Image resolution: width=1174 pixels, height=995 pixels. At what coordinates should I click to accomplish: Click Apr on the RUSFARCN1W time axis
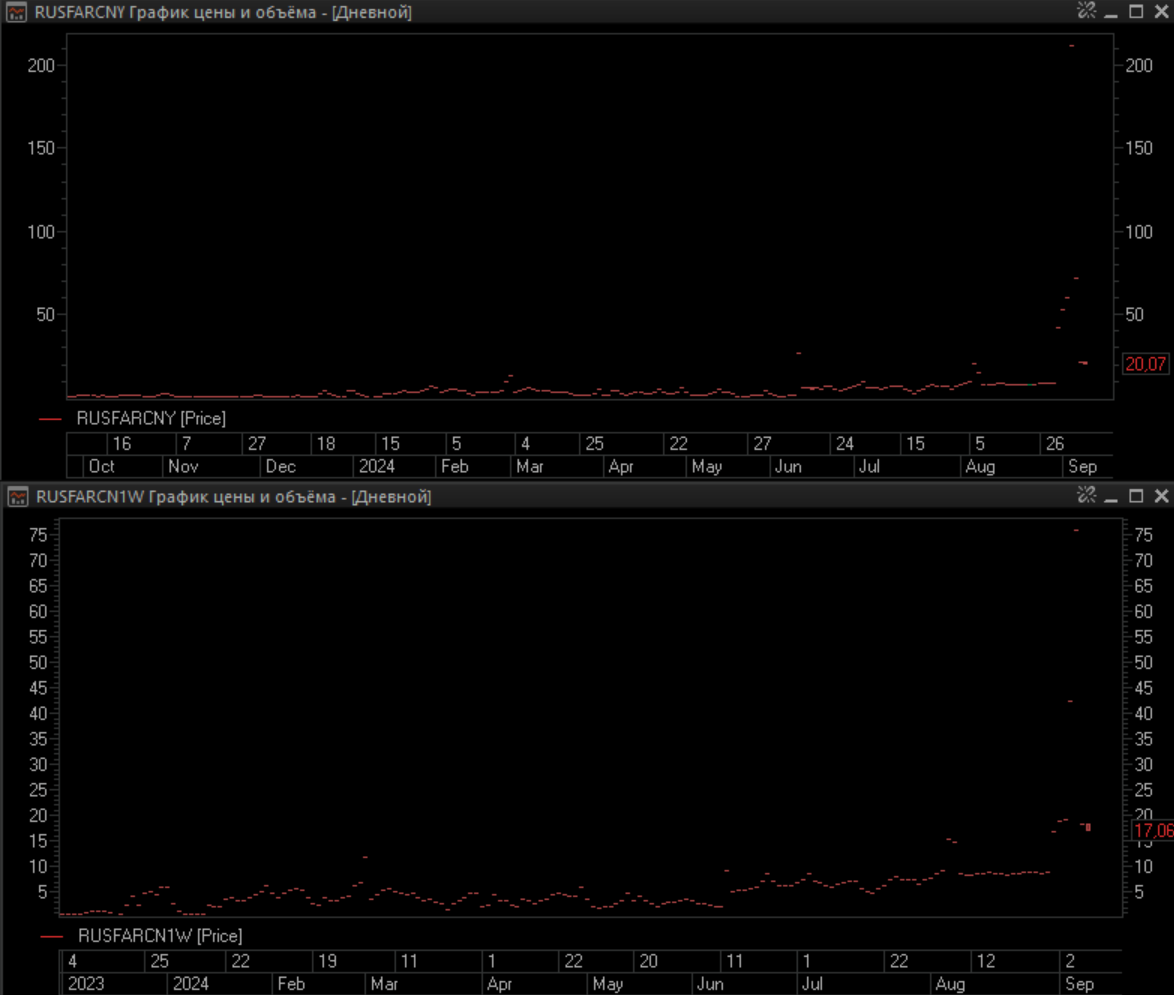(x=499, y=984)
